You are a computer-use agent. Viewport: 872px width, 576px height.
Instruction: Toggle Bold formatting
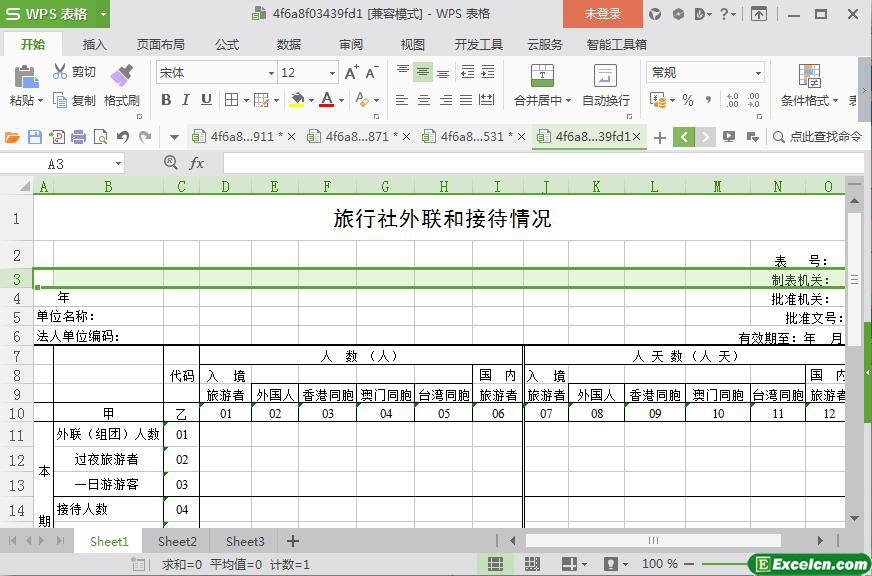coord(166,100)
